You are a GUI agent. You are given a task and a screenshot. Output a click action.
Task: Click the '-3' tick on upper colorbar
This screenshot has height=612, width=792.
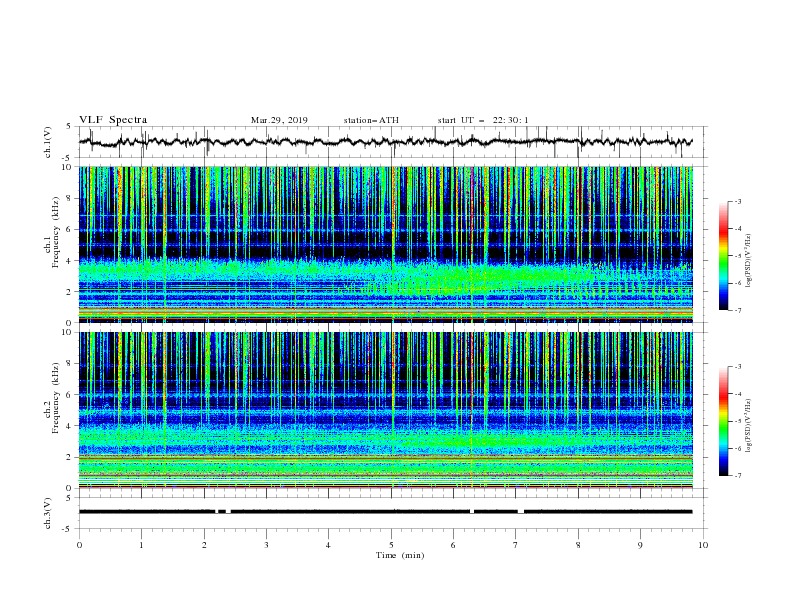click(x=737, y=201)
